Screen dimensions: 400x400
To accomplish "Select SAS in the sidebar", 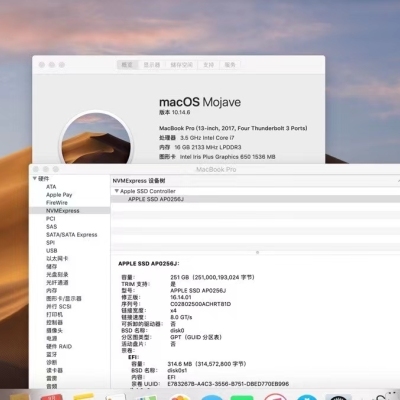I will coord(51,227).
